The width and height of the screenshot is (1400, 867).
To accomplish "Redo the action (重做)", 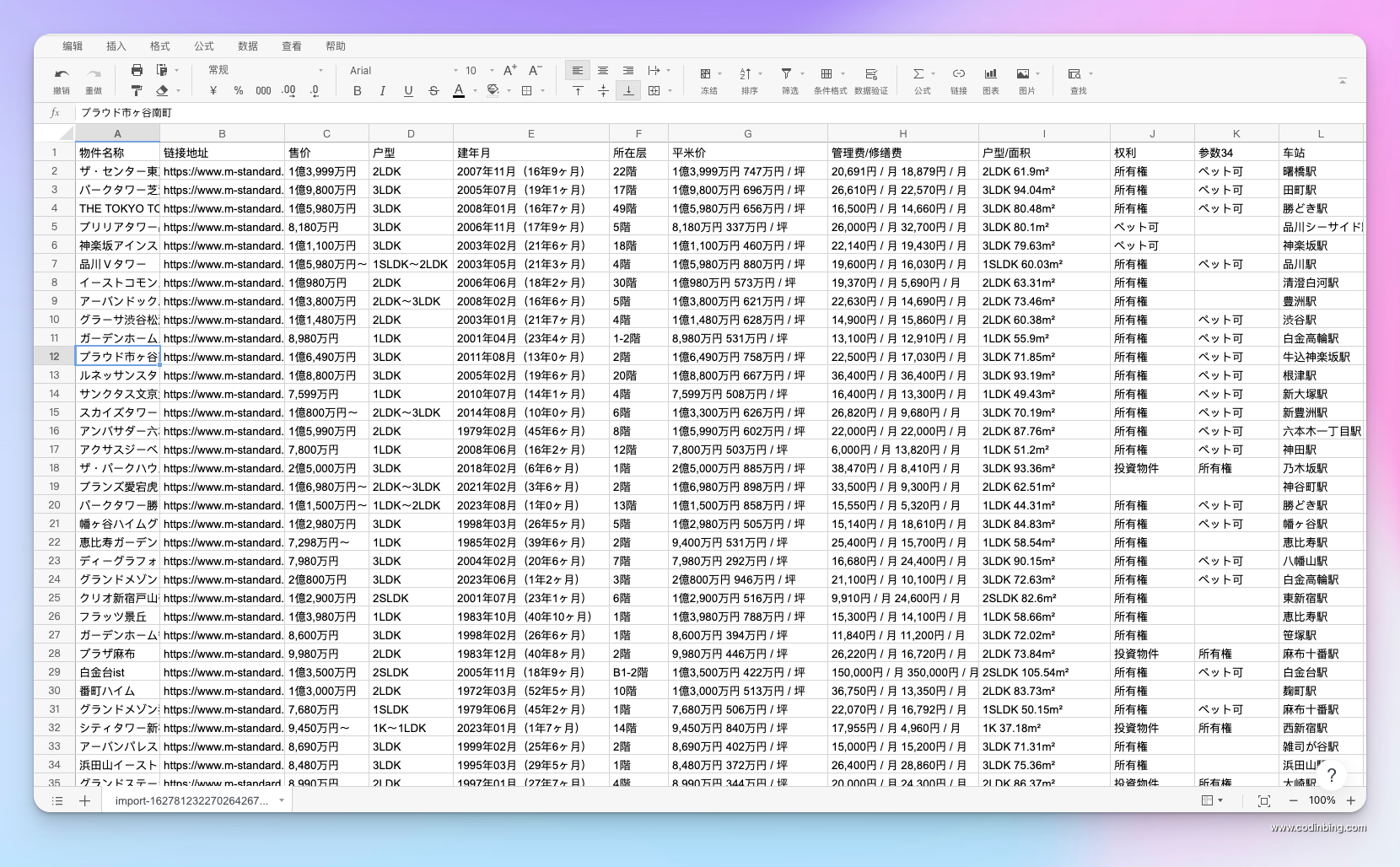I will click(94, 80).
